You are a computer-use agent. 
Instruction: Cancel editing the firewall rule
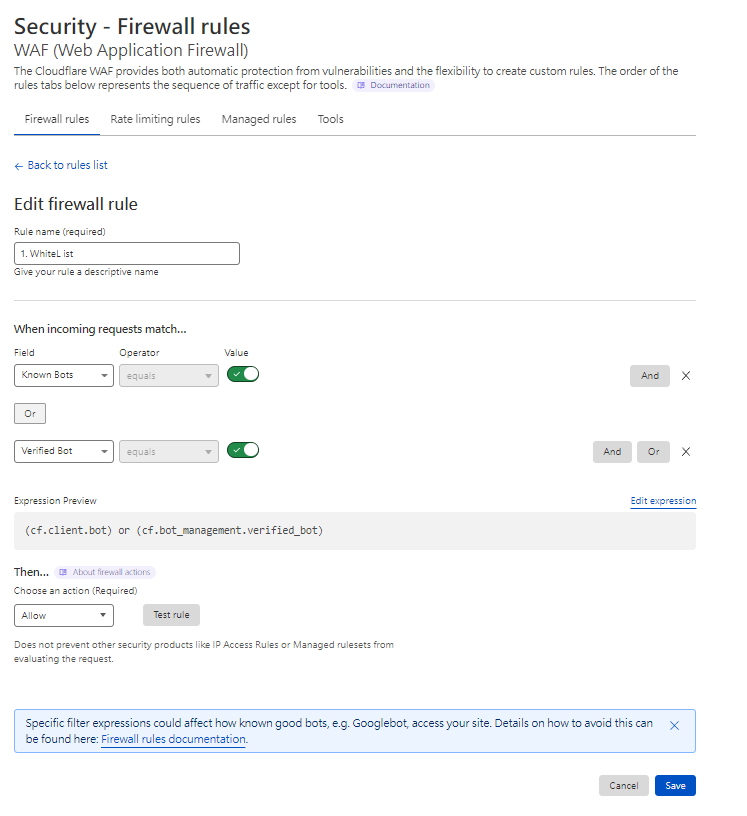pos(623,786)
